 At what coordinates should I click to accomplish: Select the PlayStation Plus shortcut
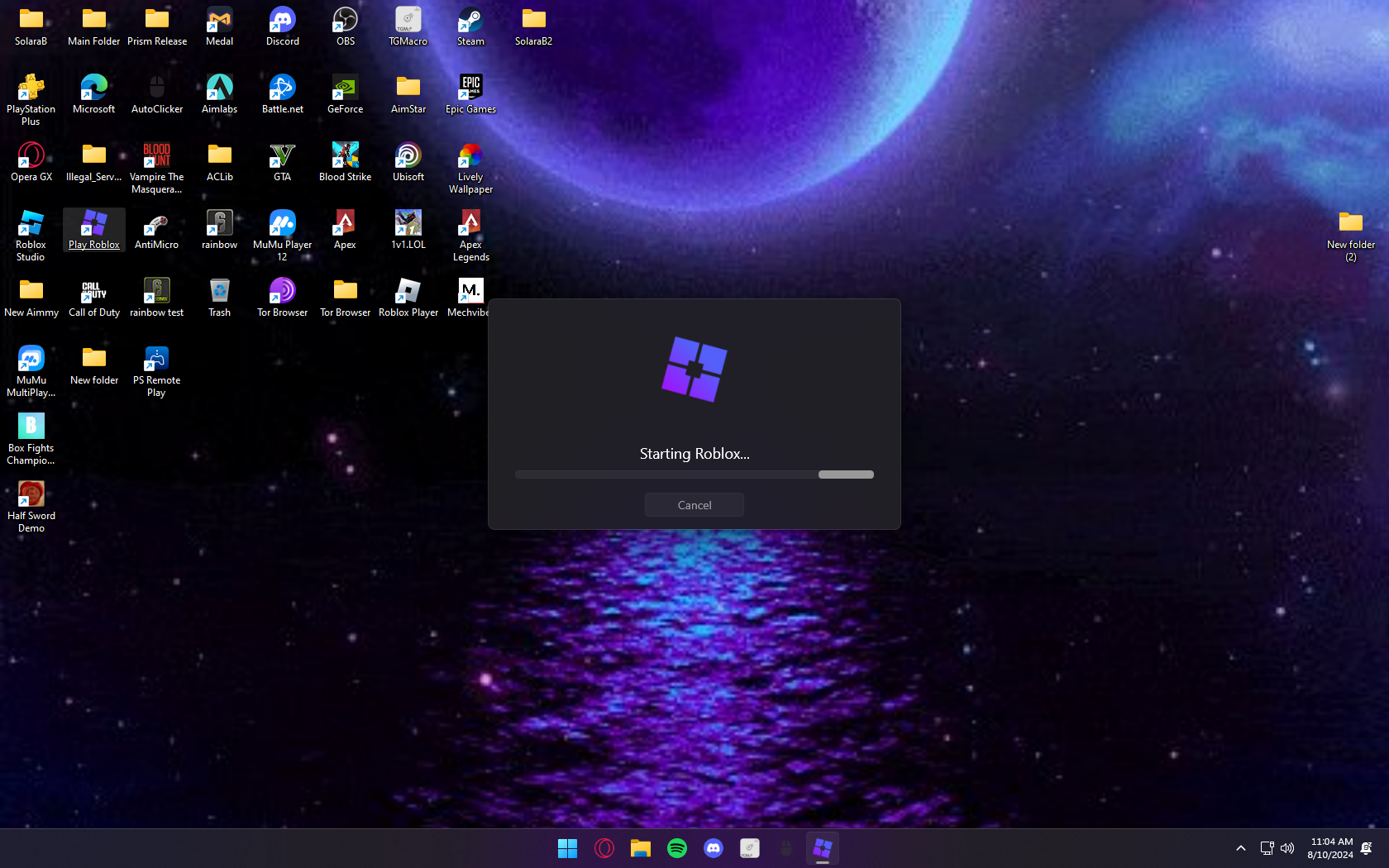(x=31, y=99)
